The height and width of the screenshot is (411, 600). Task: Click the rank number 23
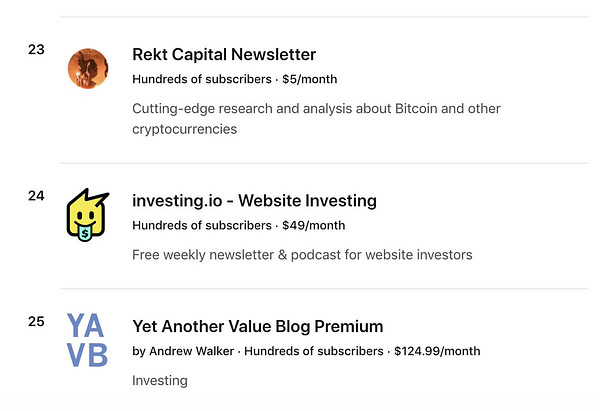coord(36,49)
